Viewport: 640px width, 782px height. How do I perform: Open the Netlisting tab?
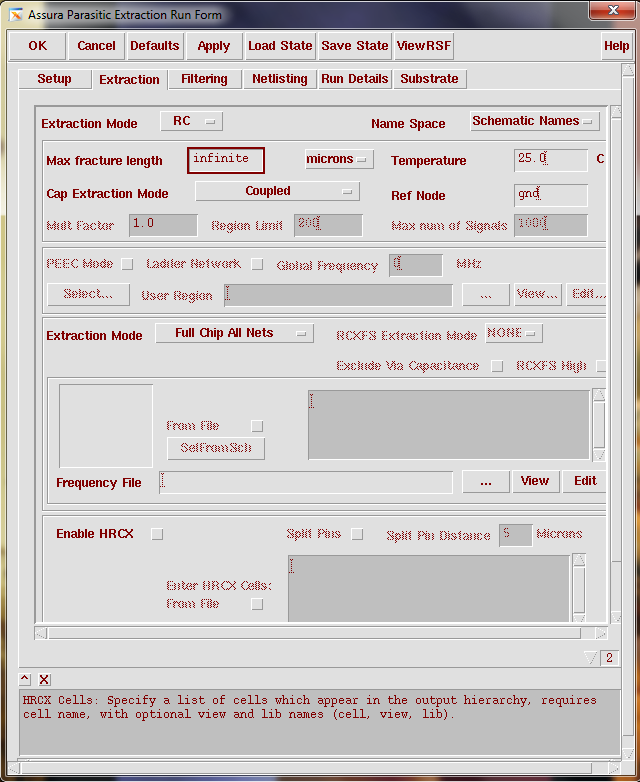coord(279,79)
